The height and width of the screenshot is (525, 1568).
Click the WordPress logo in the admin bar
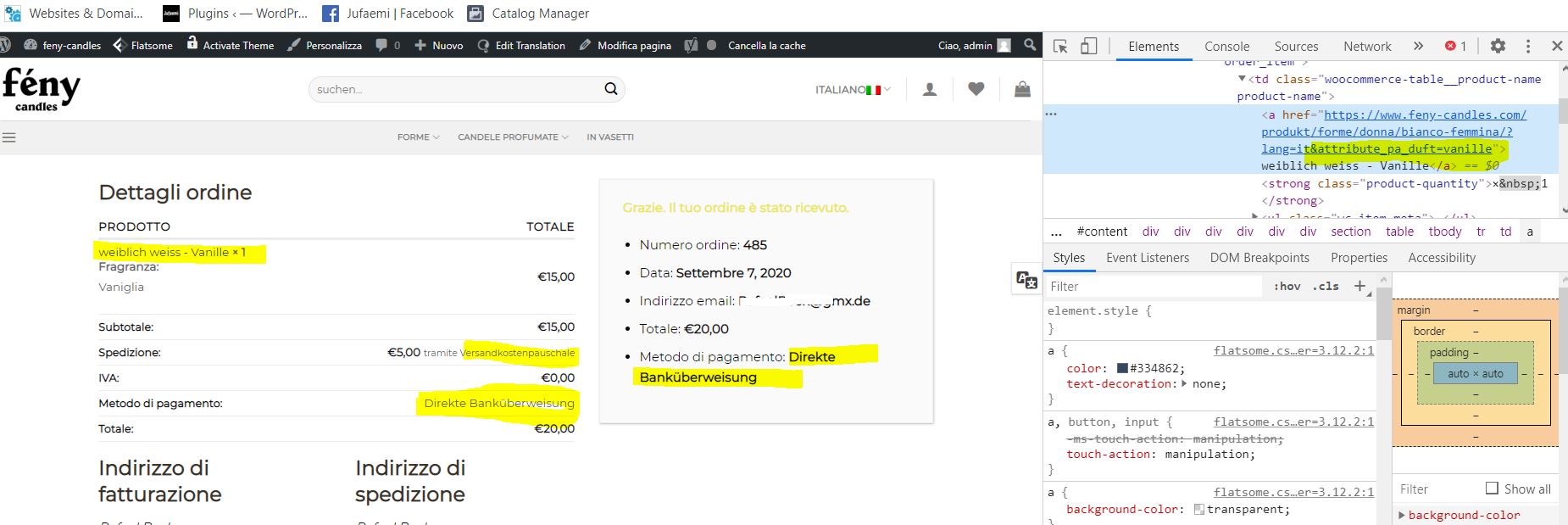(4, 46)
